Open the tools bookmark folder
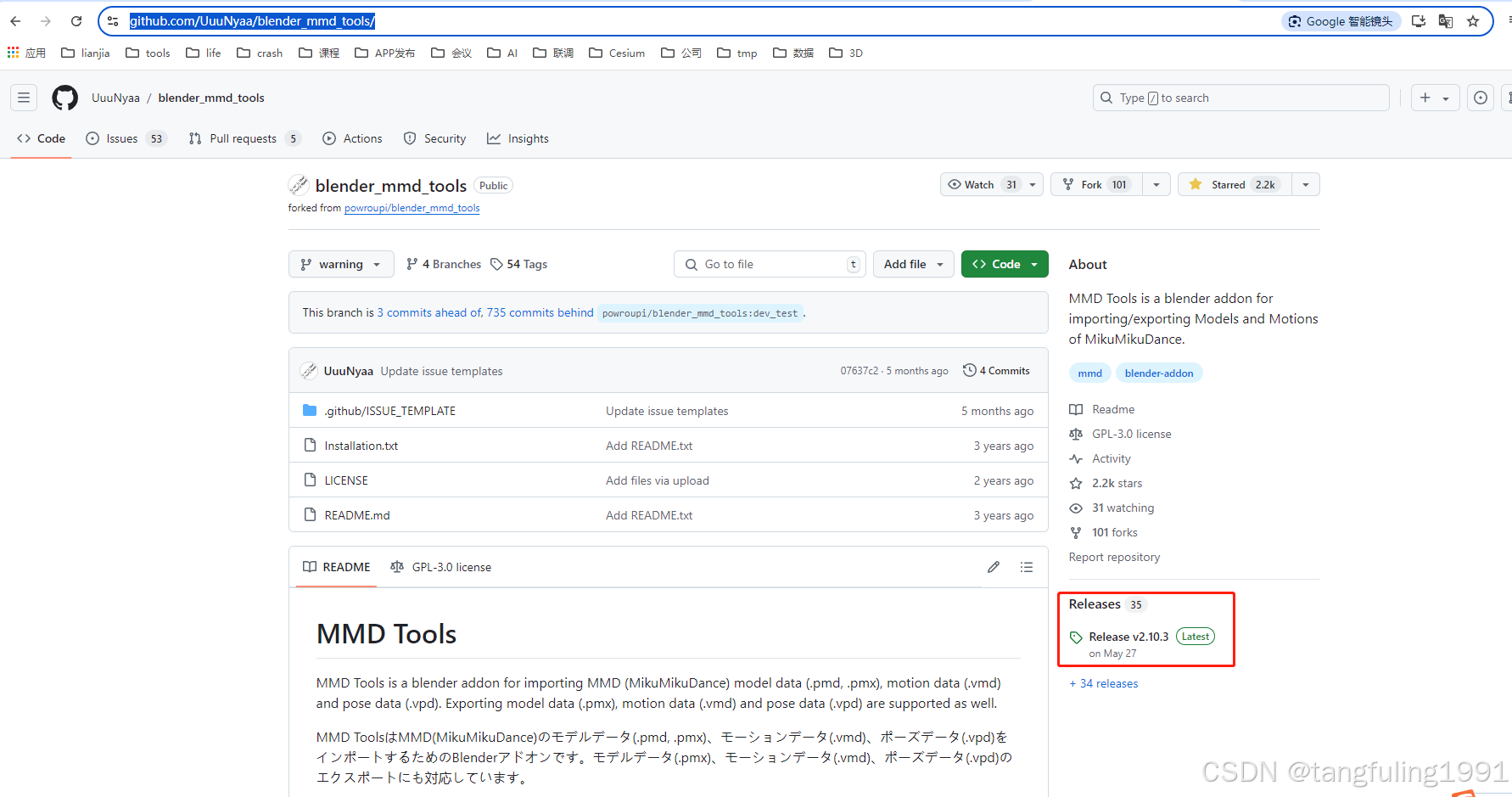The image size is (1512, 797). [148, 53]
